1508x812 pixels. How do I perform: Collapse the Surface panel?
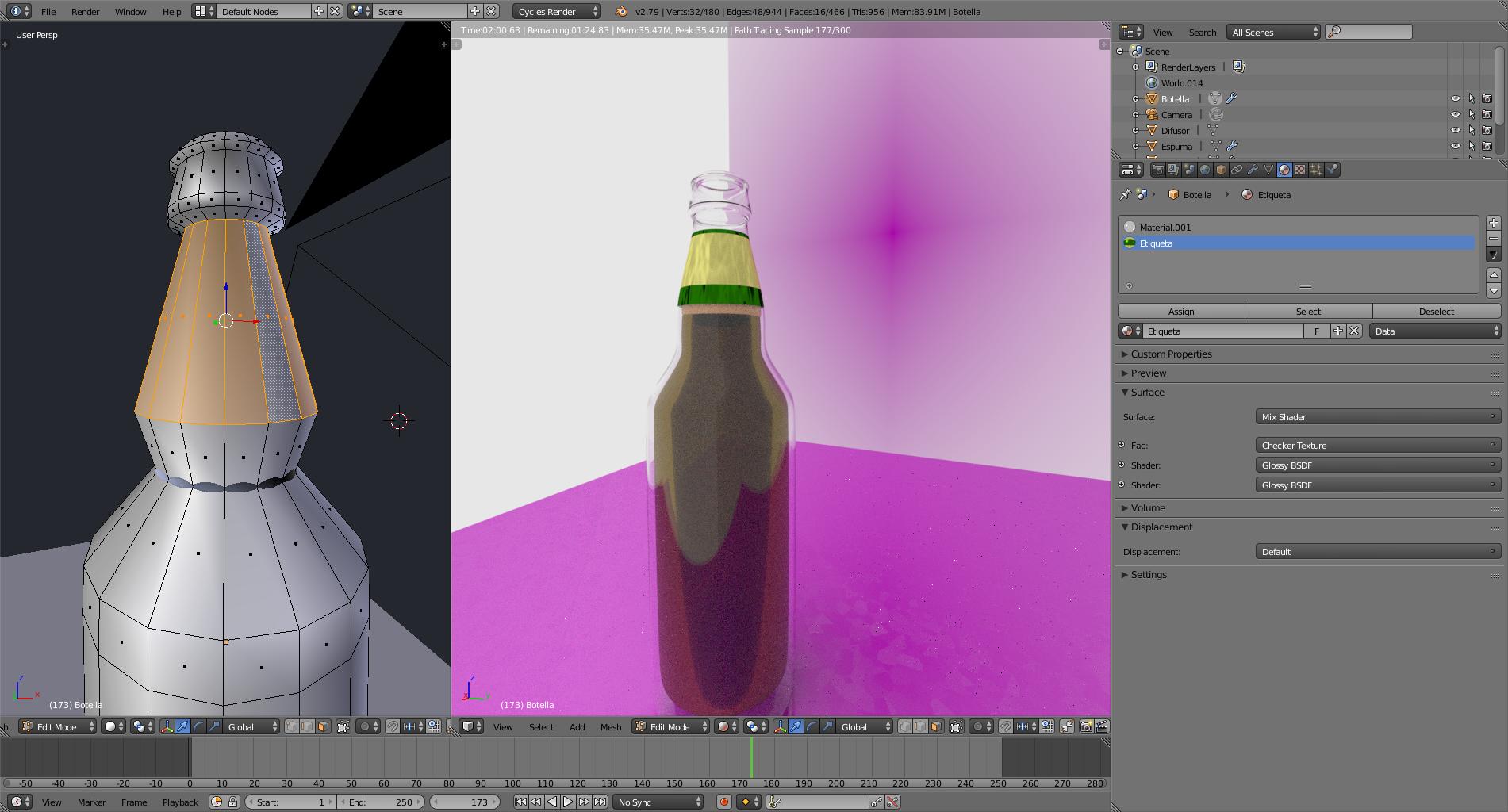(1147, 393)
